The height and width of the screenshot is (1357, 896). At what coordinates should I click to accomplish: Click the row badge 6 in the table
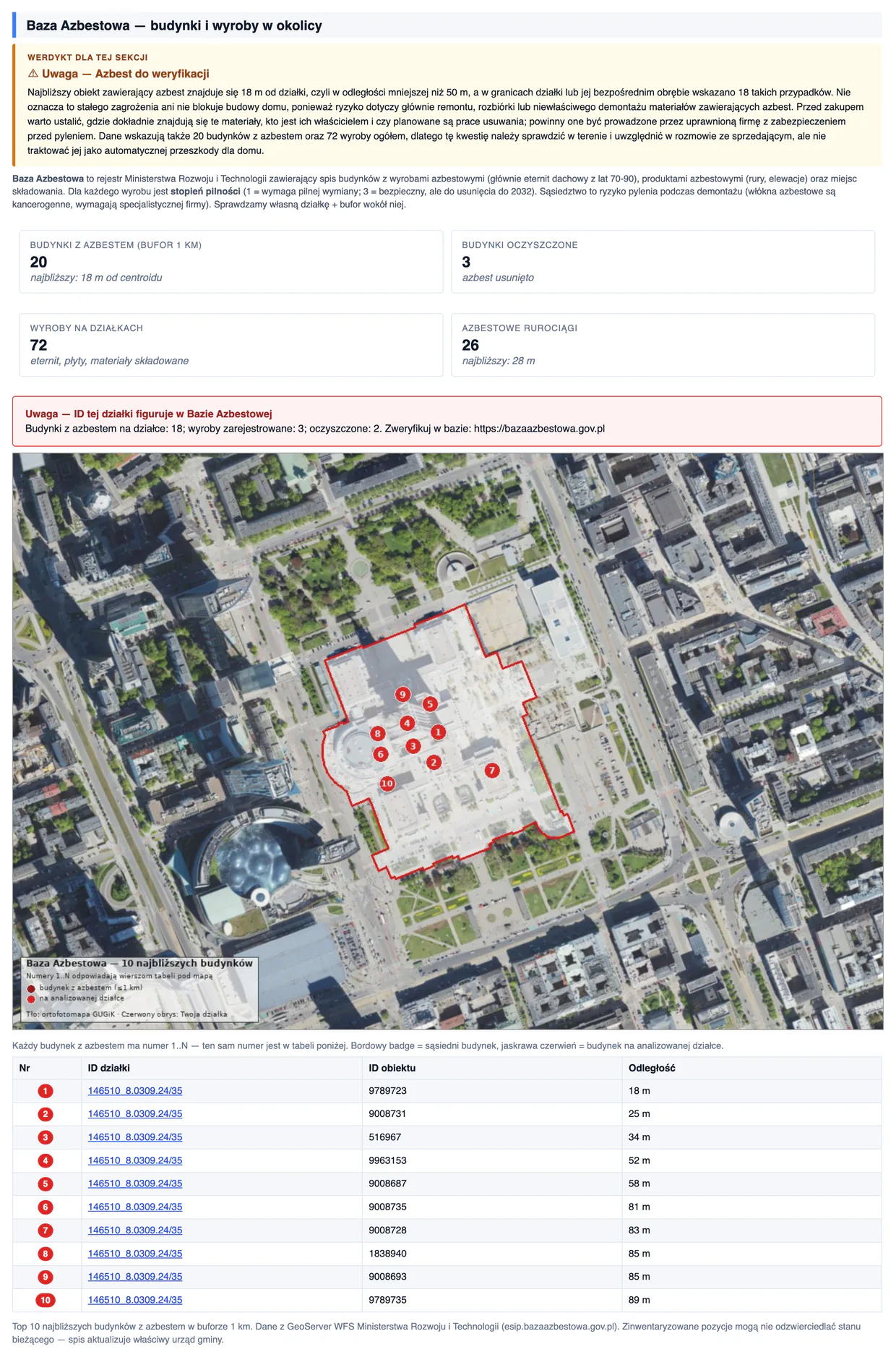click(46, 1207)
